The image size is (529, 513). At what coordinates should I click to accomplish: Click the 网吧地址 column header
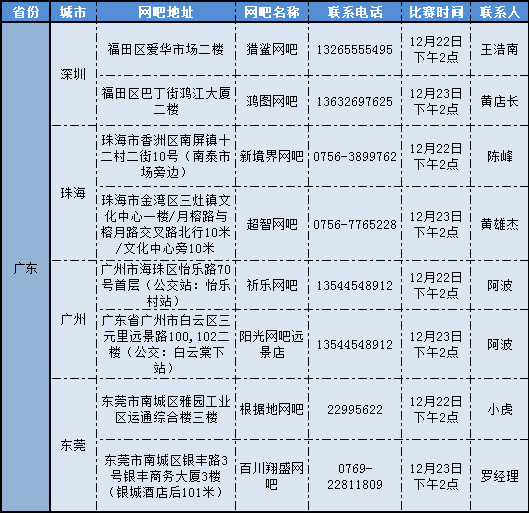(x=166, y=12)
